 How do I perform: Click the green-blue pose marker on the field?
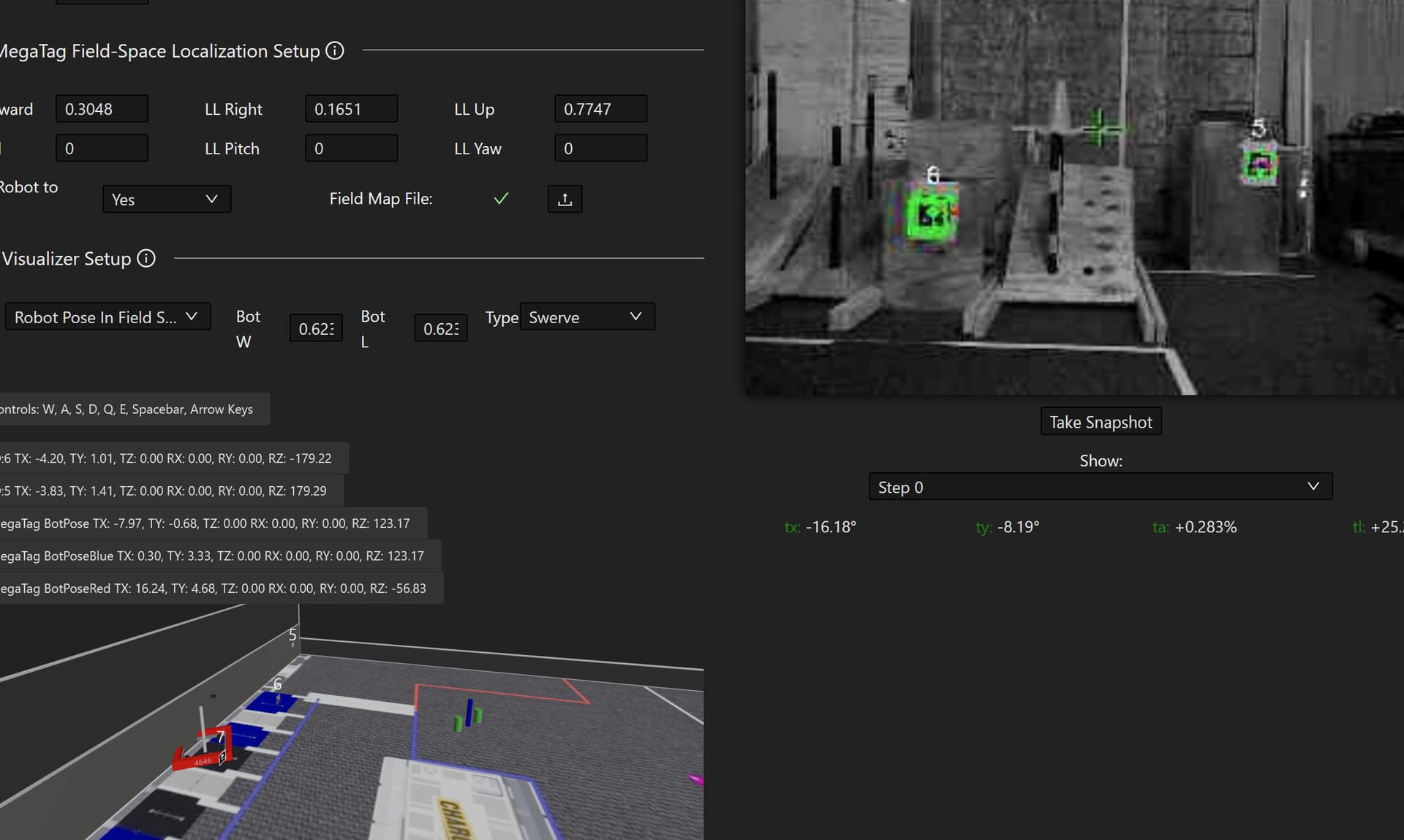click(468, 715)
